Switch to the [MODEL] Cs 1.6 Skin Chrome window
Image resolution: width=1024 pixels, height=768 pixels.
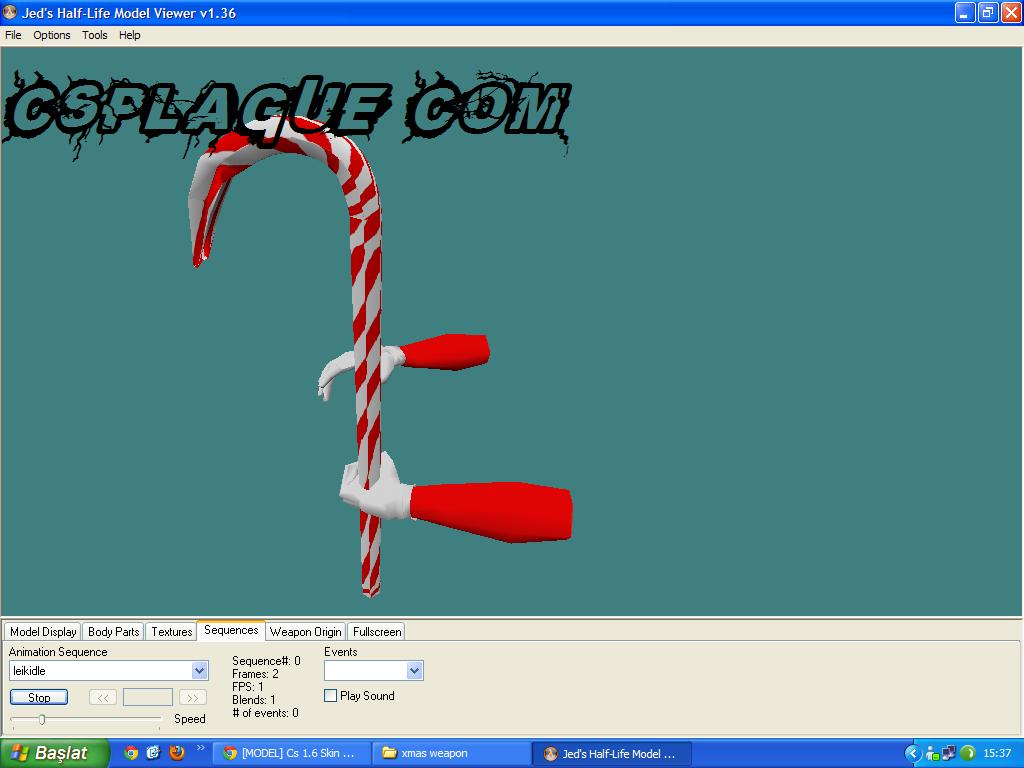click(291, 754)
